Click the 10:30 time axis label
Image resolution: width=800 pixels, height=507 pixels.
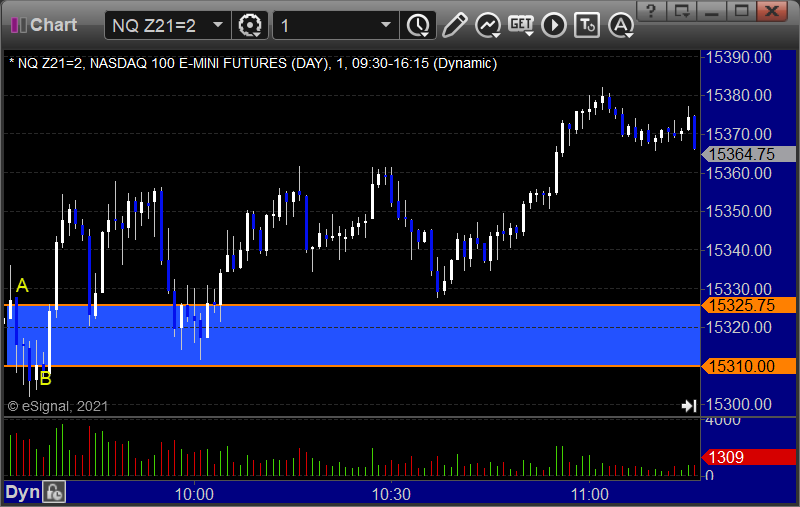pos(391,494)
